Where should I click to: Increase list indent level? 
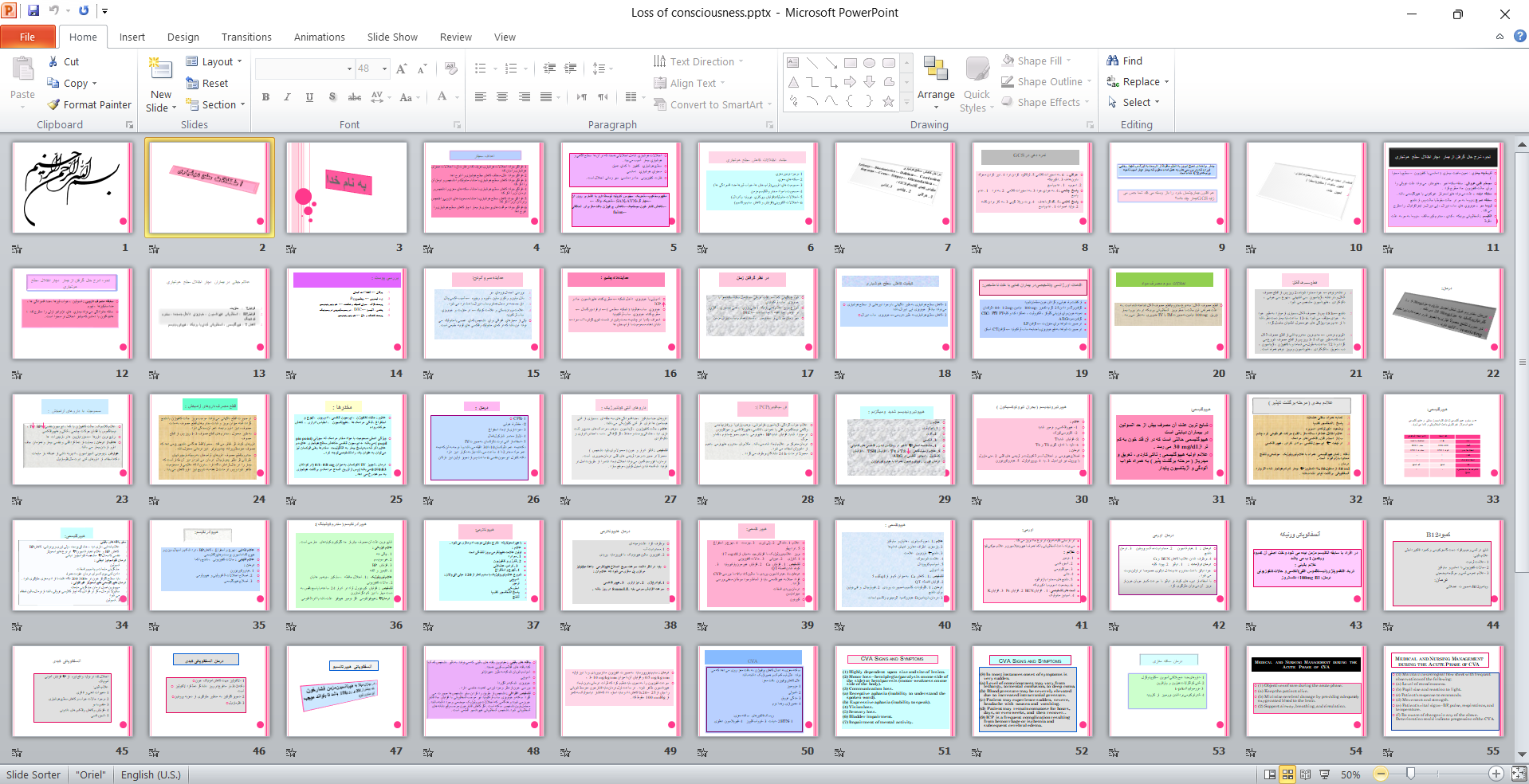coord(571,69)
